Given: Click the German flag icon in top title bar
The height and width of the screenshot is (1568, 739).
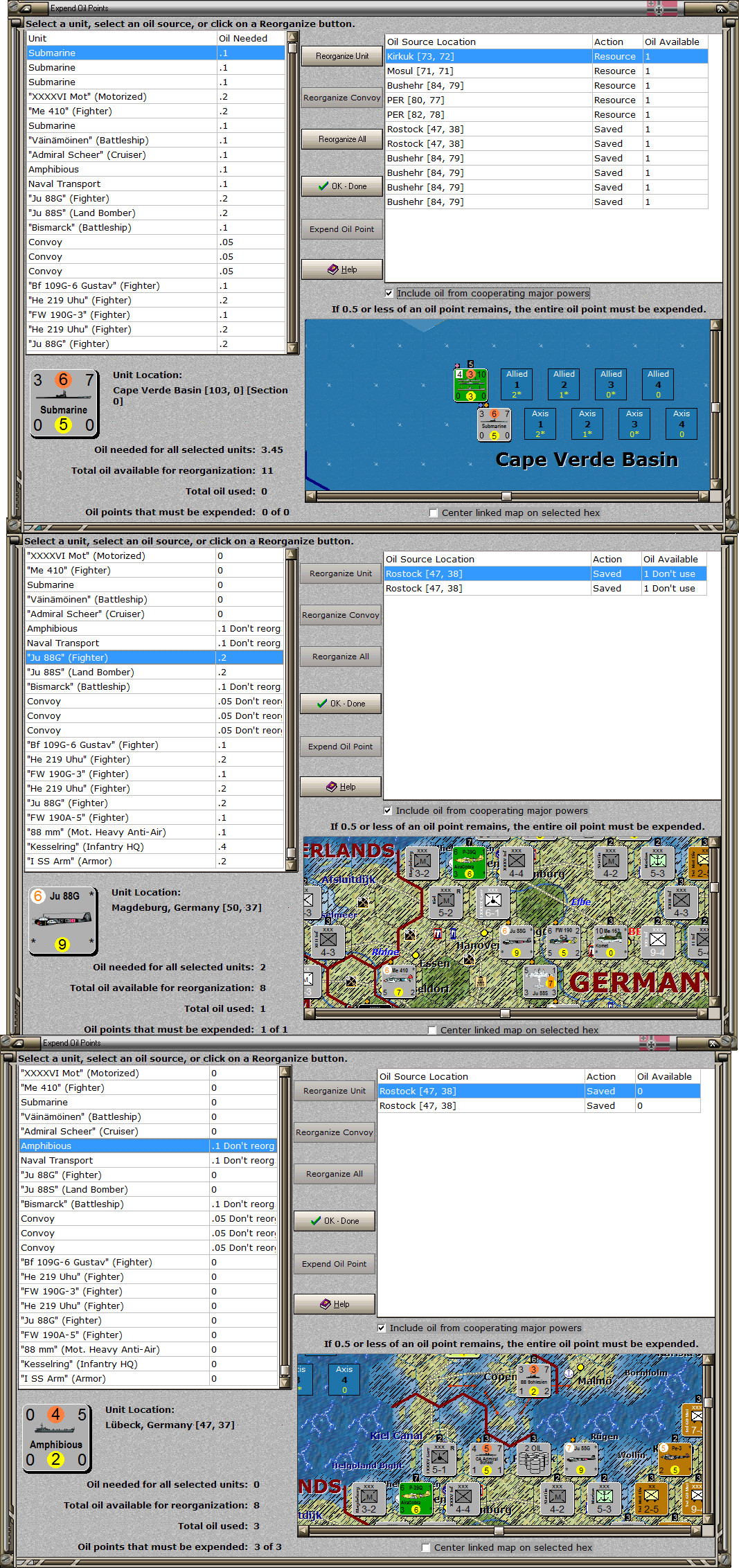Looking at the screenshot, I should click(x=661, y=8).
